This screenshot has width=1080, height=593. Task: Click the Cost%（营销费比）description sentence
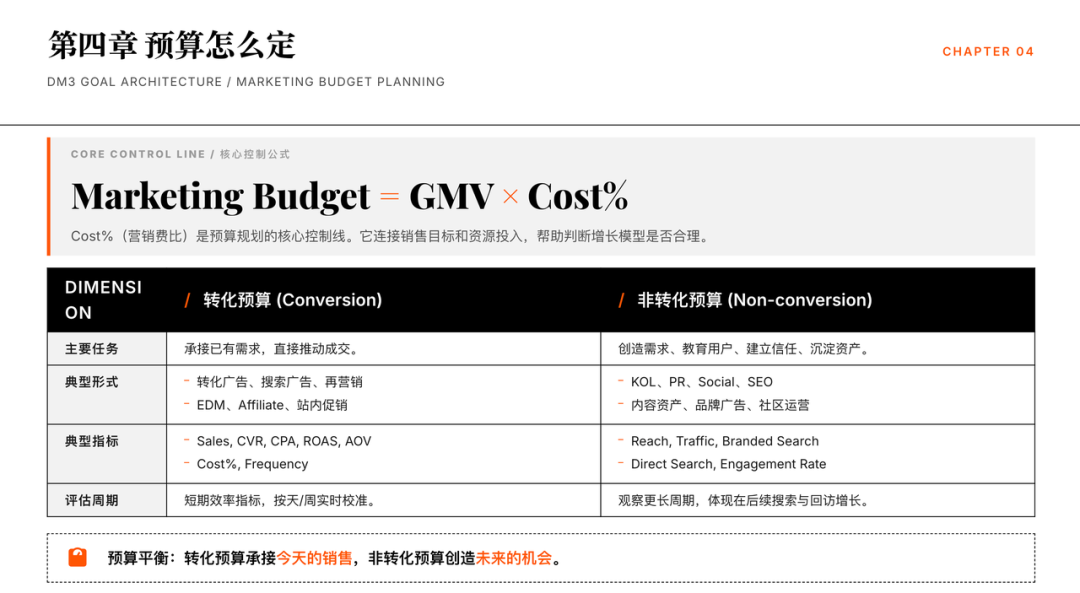tap(391, 236)
